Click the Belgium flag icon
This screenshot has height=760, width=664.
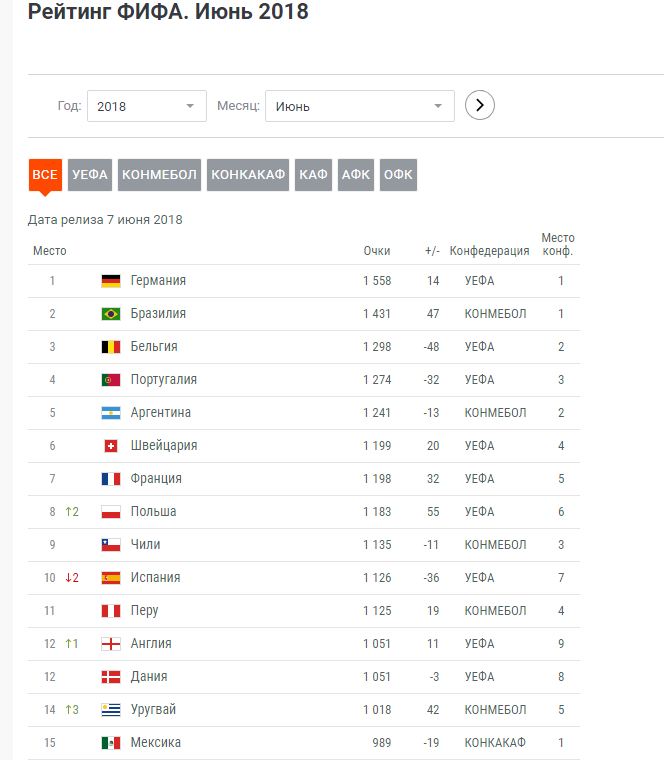[111, 347]
